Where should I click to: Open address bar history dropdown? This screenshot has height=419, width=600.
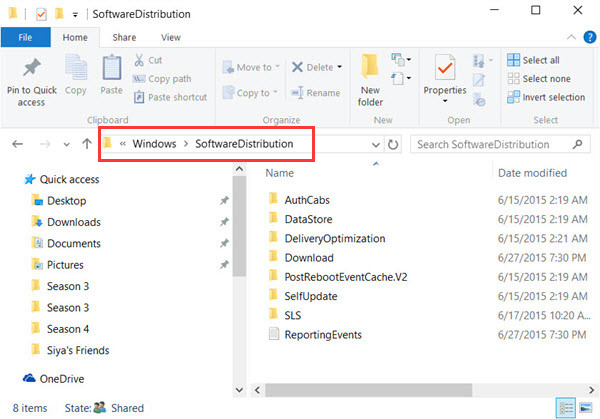click(x=376, y=145)
